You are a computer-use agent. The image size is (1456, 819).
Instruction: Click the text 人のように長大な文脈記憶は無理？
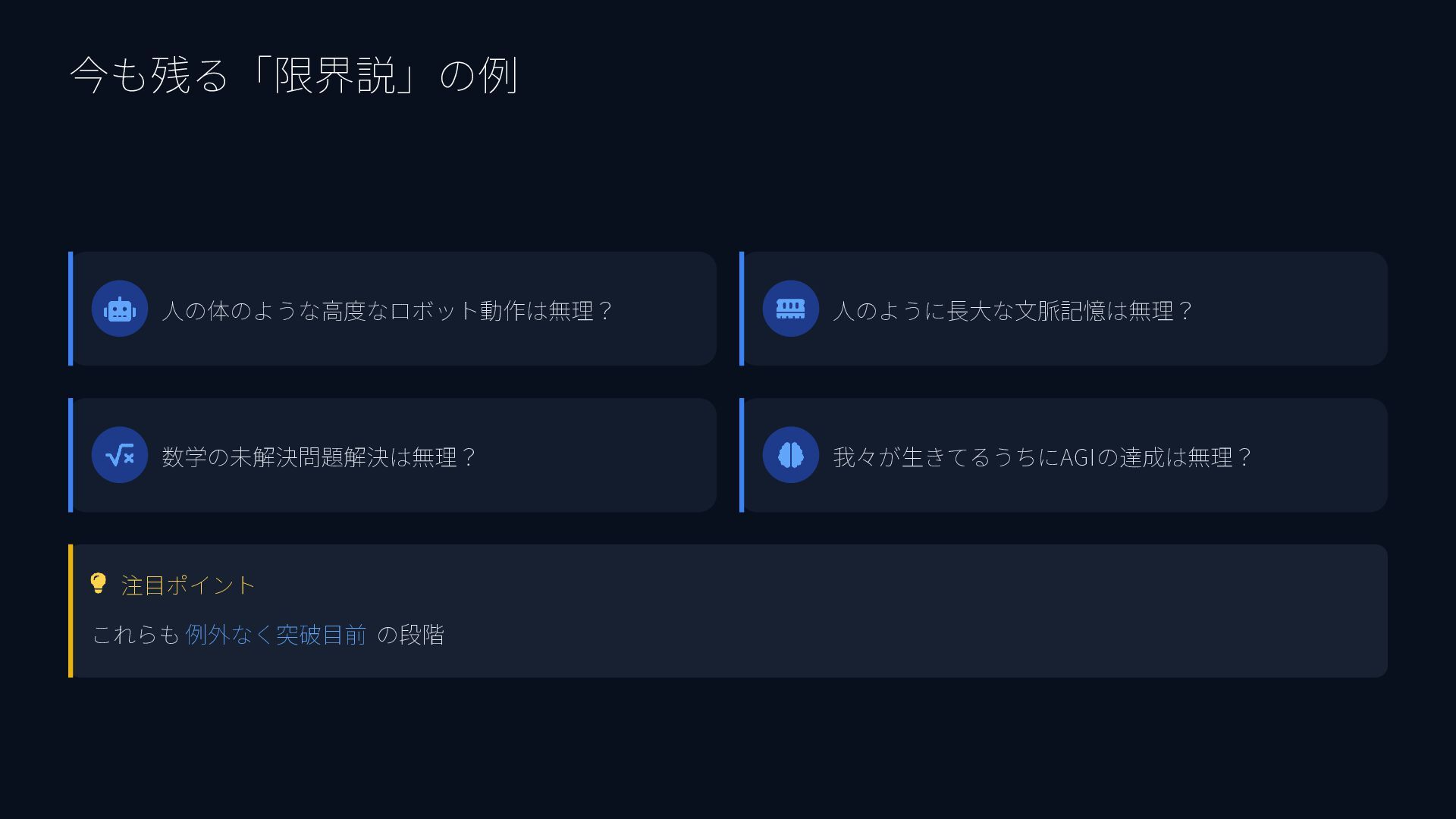1013,310
